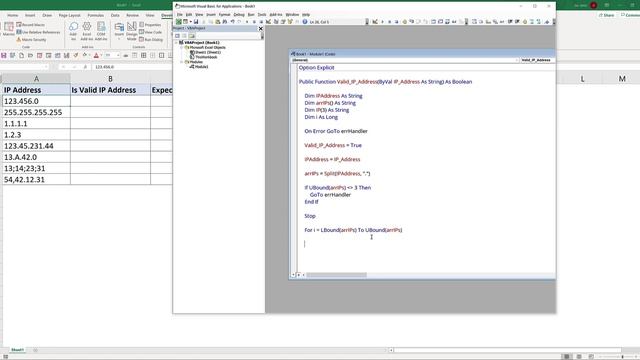Collapse the Modules folder node

182,62
